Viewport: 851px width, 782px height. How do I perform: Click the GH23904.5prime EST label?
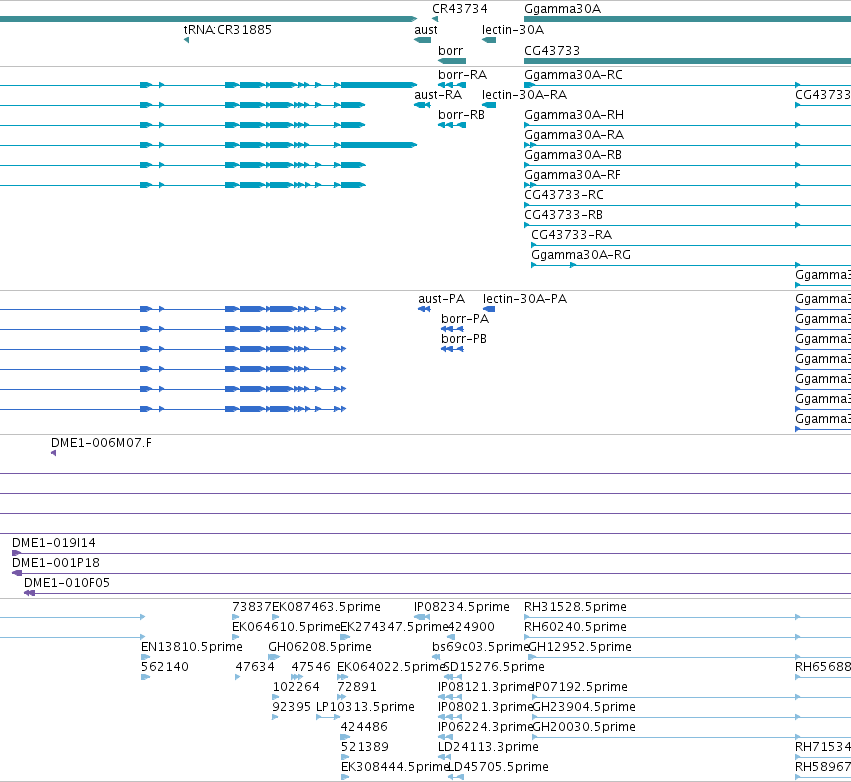[x=584, y=707]
